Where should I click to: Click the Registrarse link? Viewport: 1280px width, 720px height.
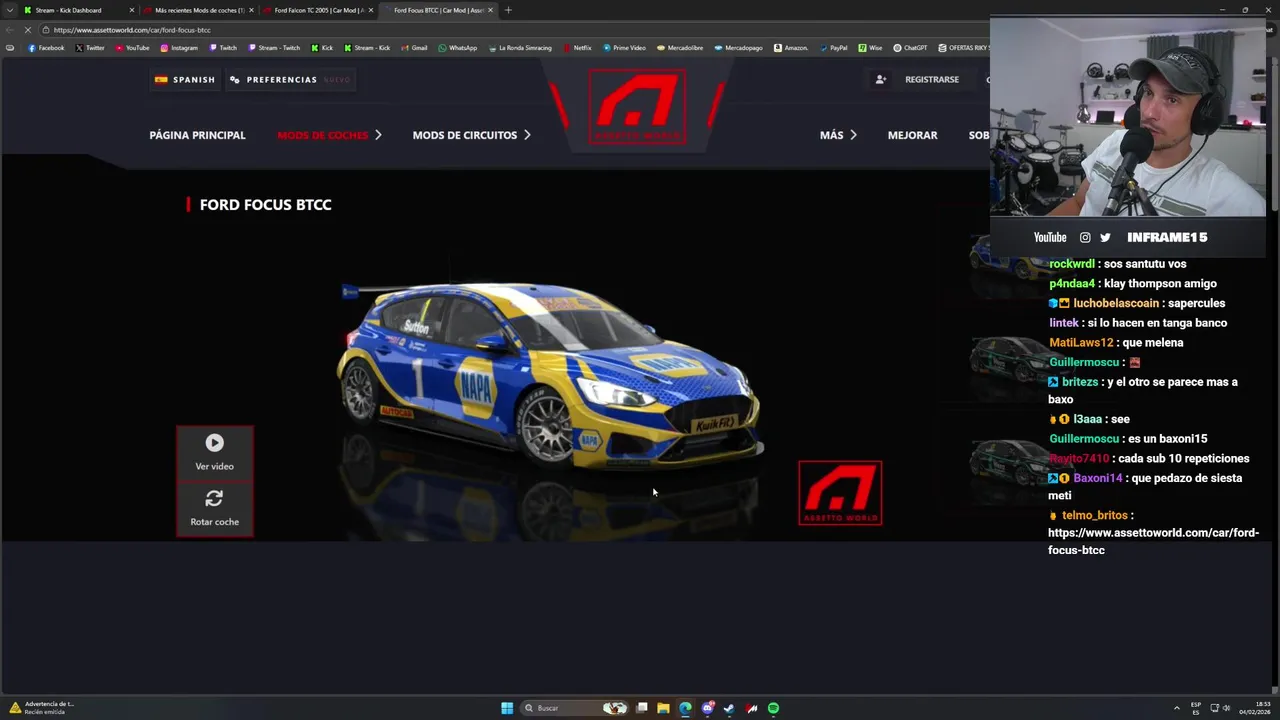click(932, 79)
